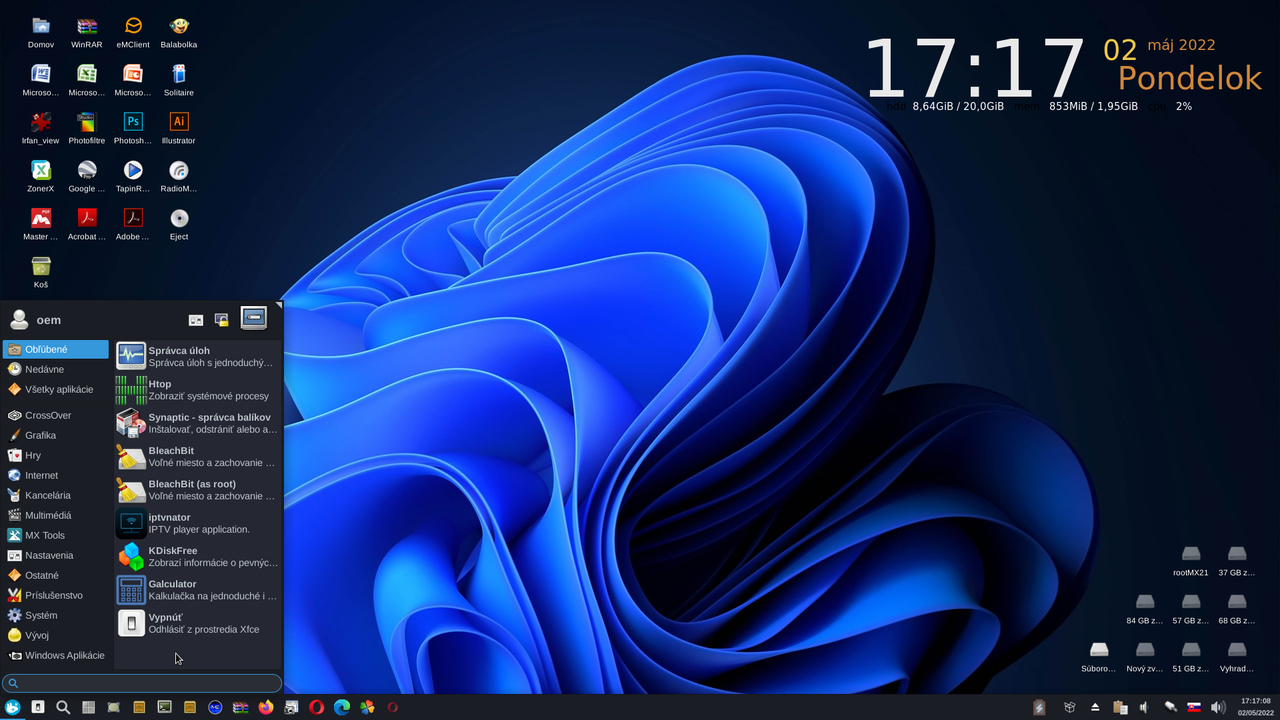Open the Multimédiá category
The width and height of the screenshot is (1280, 720).
pyautogui.click(x=56, y=515)
